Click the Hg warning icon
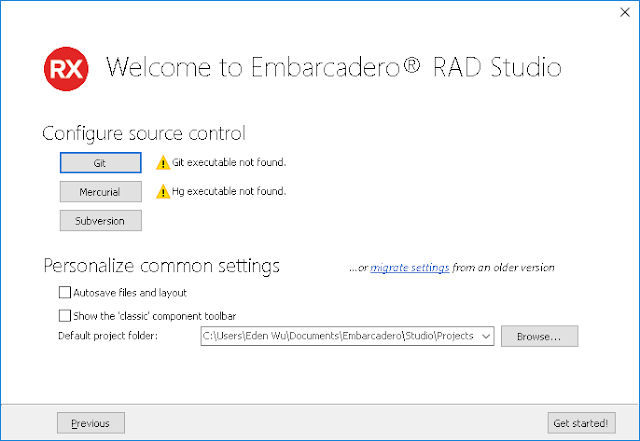 tap(163, 192)
